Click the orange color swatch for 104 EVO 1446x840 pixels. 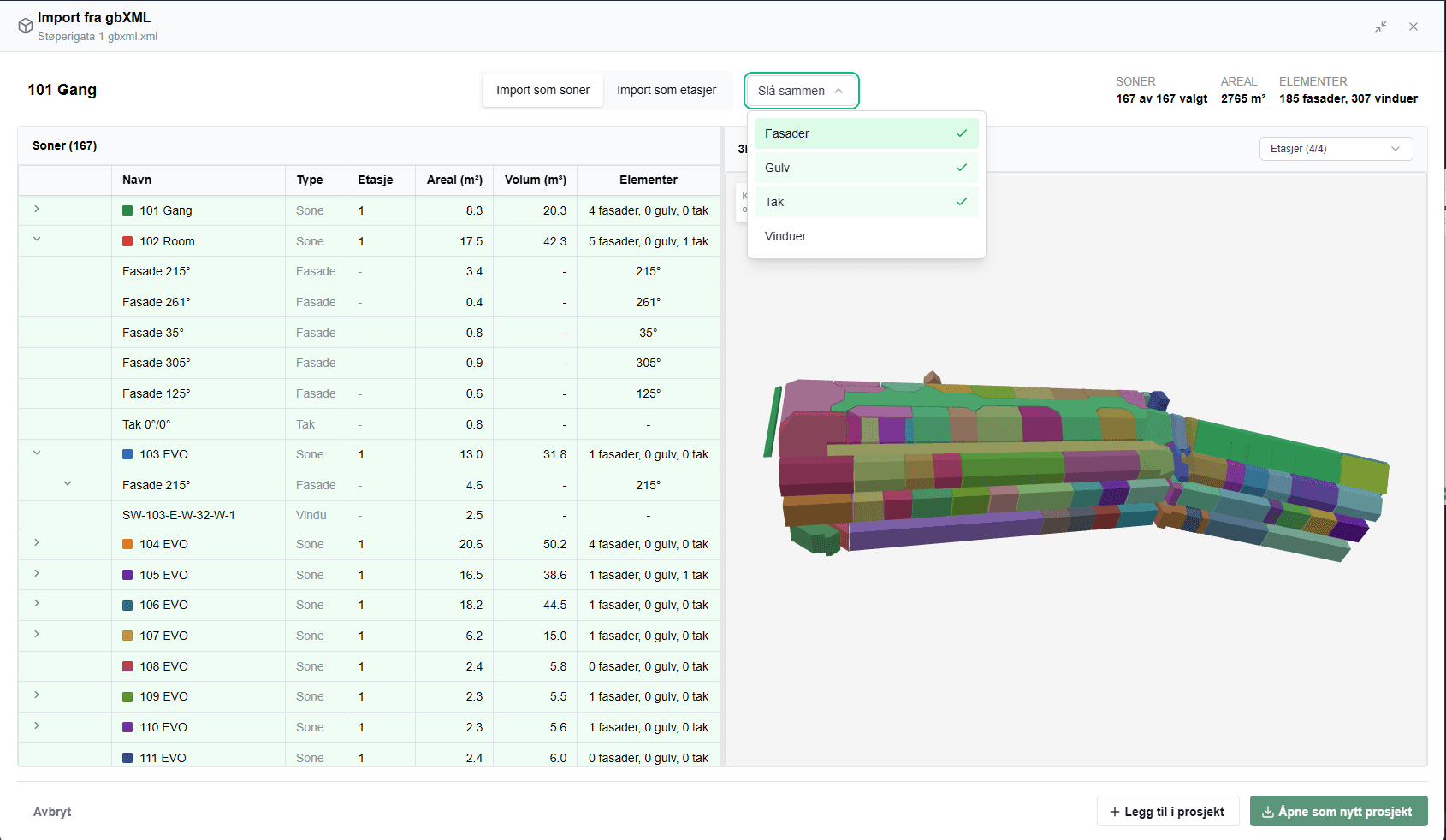[127, 544]
